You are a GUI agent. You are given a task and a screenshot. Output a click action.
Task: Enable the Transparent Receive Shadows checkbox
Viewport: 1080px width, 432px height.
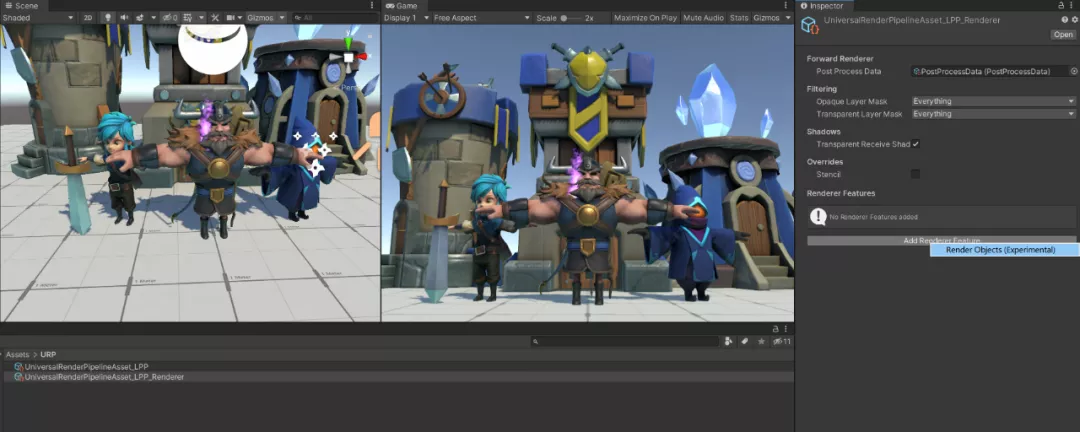(x=915, y=144)
